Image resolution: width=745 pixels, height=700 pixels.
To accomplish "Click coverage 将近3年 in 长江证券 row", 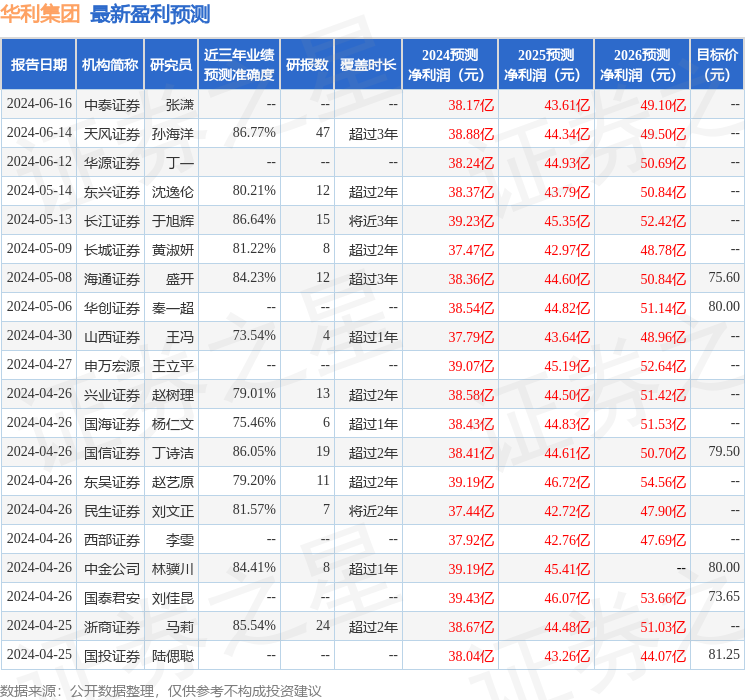I will (373, 221).
